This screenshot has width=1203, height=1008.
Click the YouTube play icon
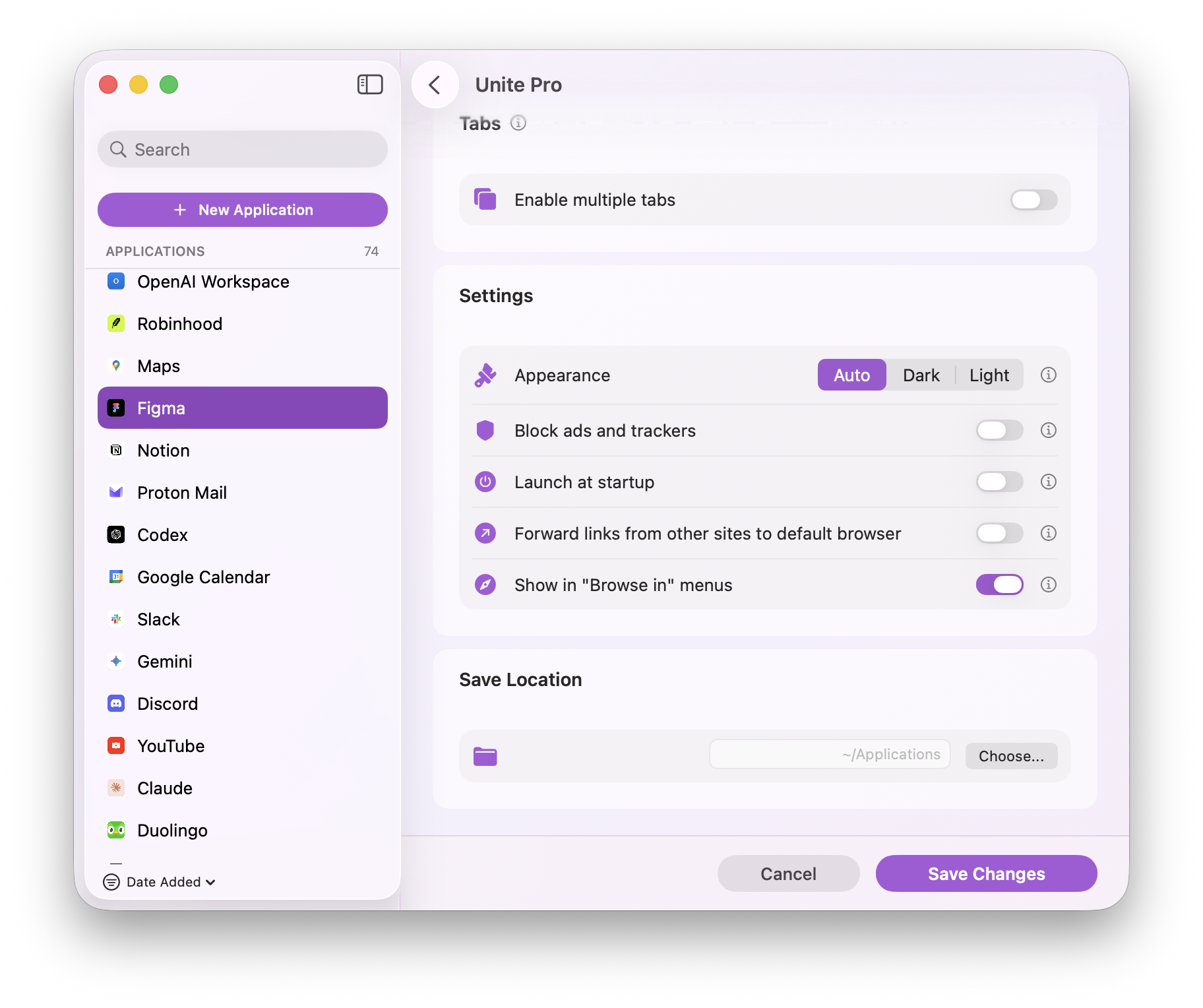116,746
